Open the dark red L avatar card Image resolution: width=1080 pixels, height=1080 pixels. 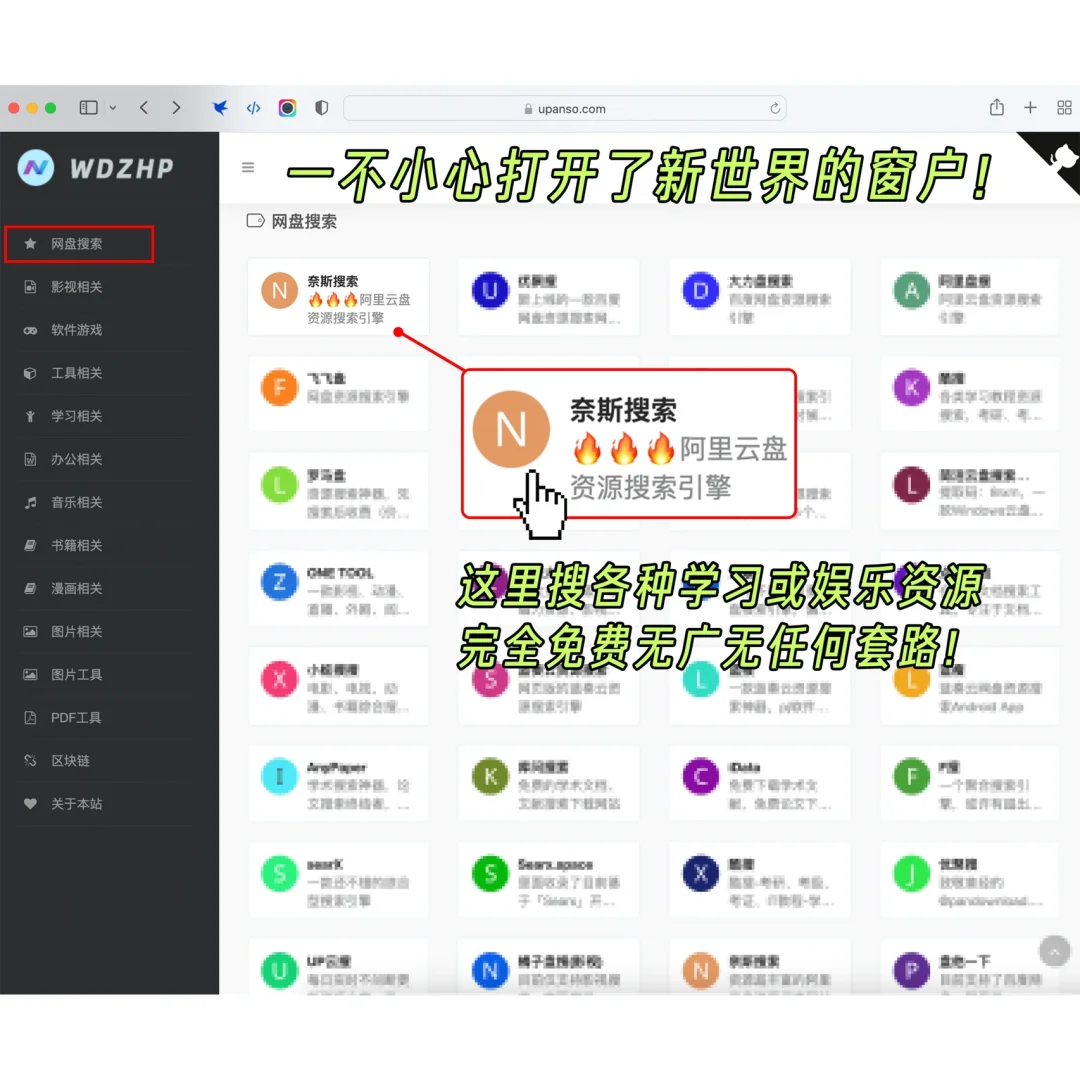[x=970, y=491]
